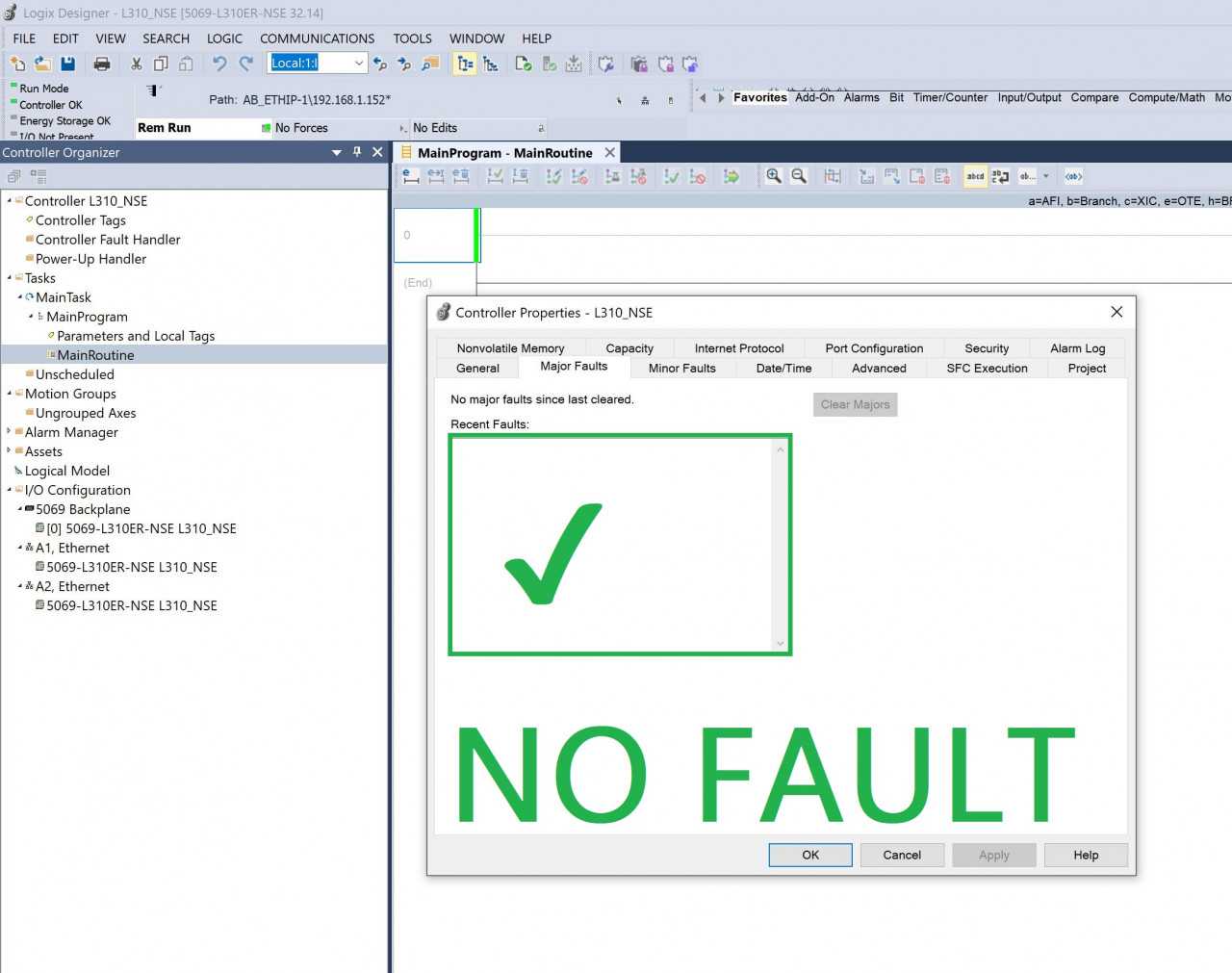
Task: Open the Alarm Log tab
Action: coord(1078,348)
